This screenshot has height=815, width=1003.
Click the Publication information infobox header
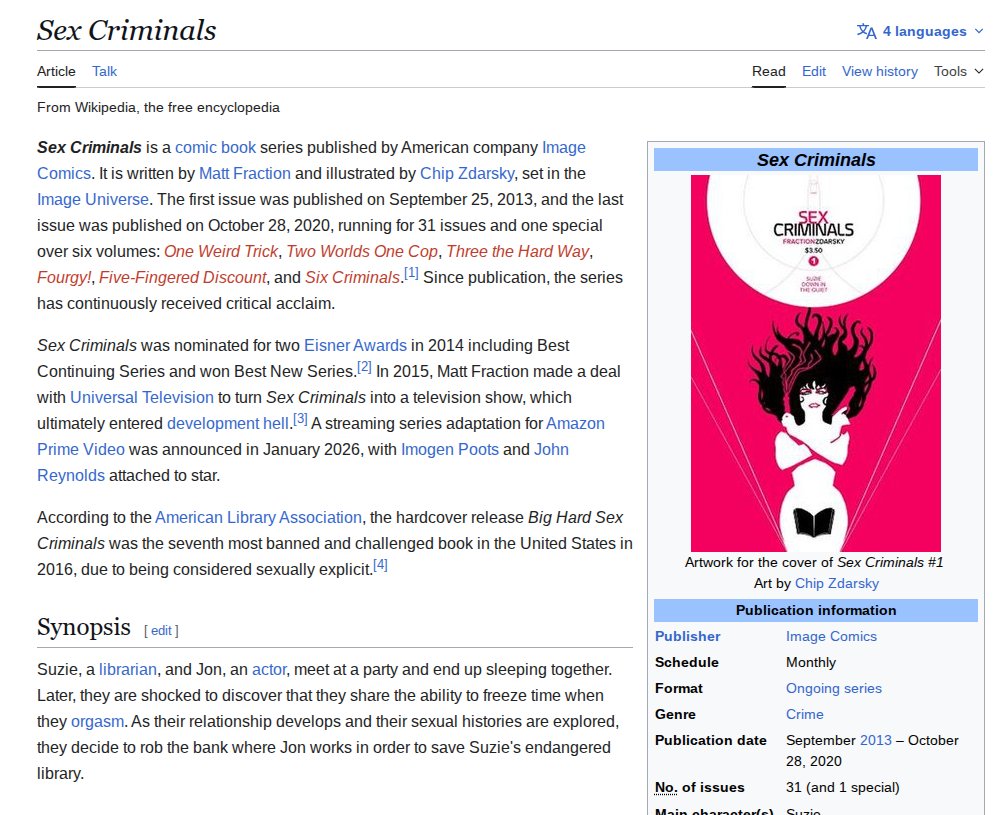tap(816, 610)
